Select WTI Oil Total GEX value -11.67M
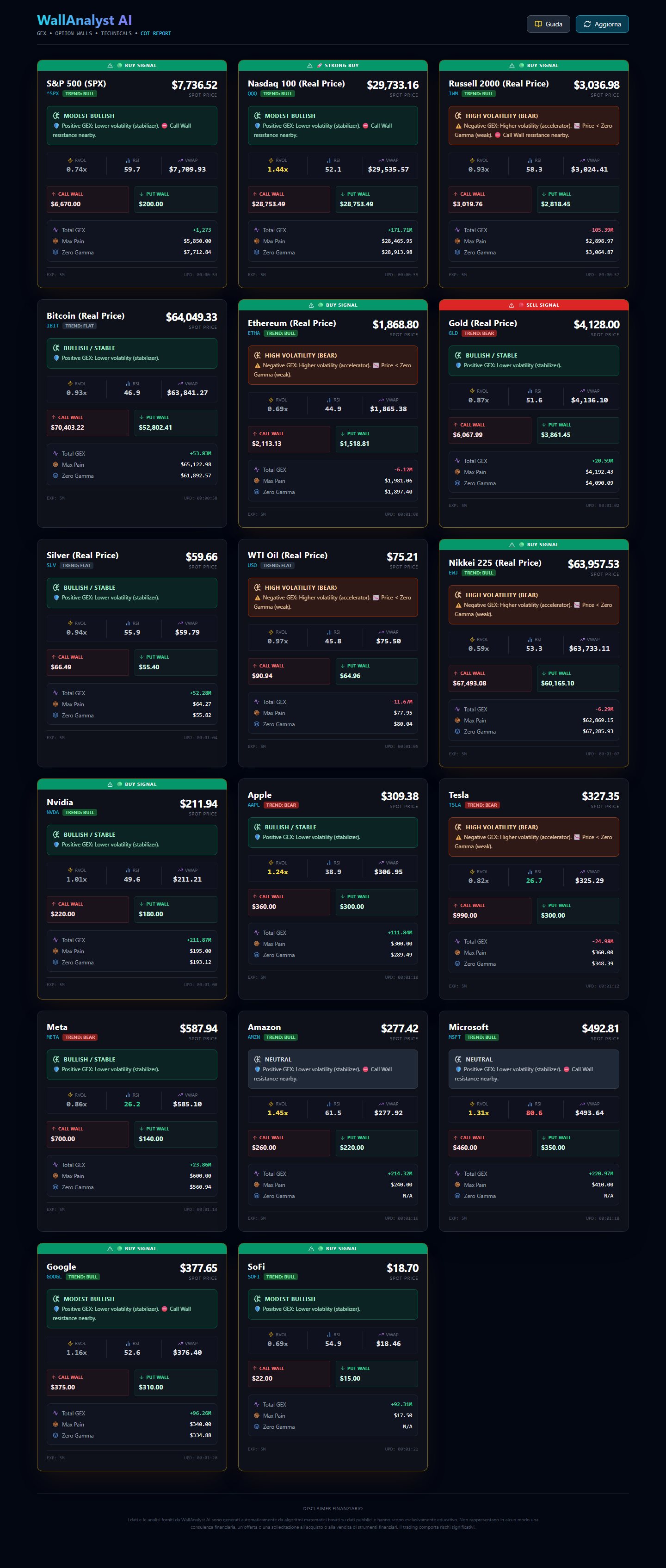 point(402,702)
